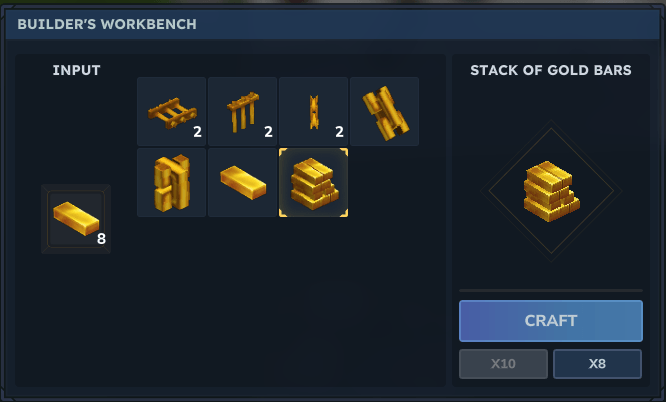Screen dimensions: 666x402
Task: Click the Builder's Workbench title bar
Action: (332, 24)
